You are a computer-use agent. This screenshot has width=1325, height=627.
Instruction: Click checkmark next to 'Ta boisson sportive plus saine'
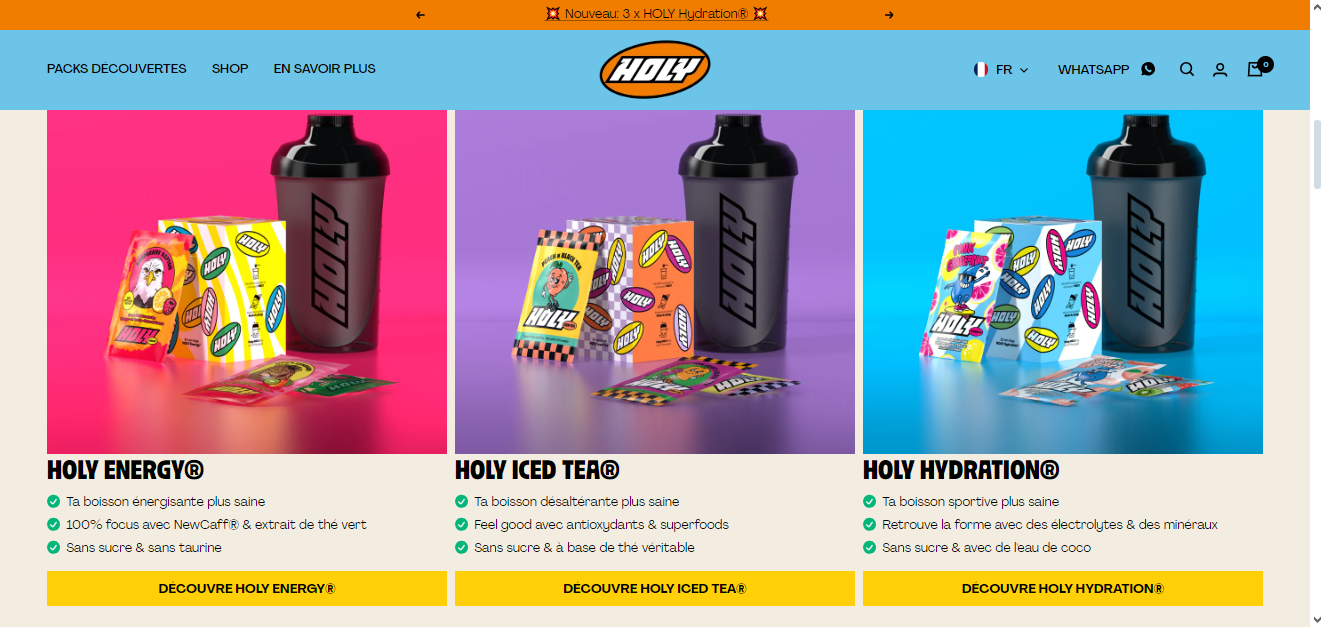pyautogui.click(x=869, y=501)
